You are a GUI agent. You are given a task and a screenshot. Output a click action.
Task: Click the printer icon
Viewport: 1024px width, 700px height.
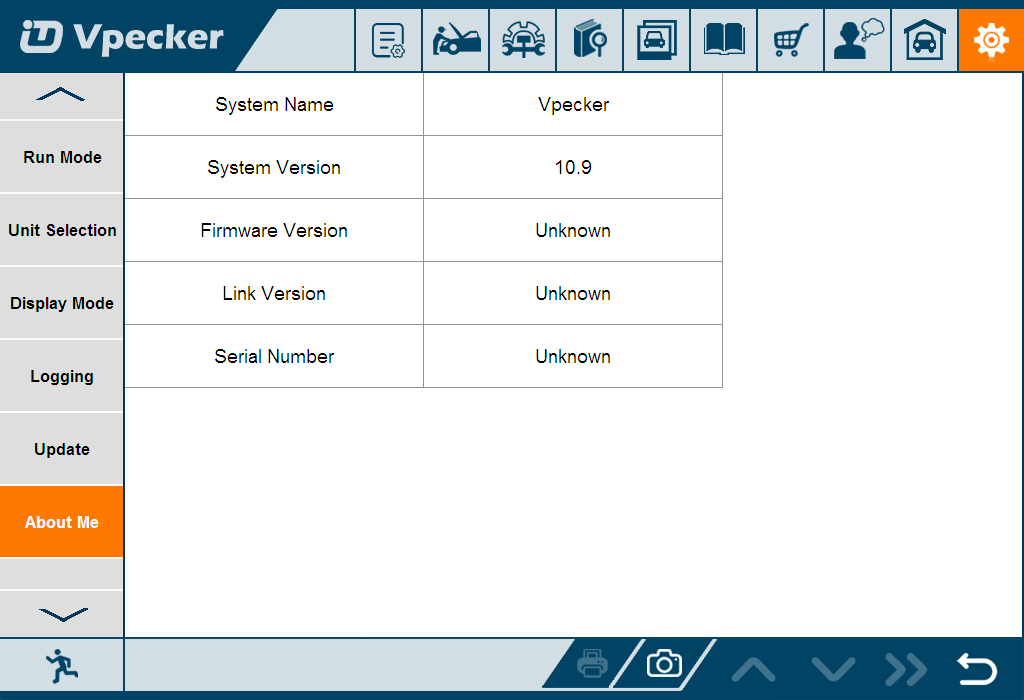[592, 664]
